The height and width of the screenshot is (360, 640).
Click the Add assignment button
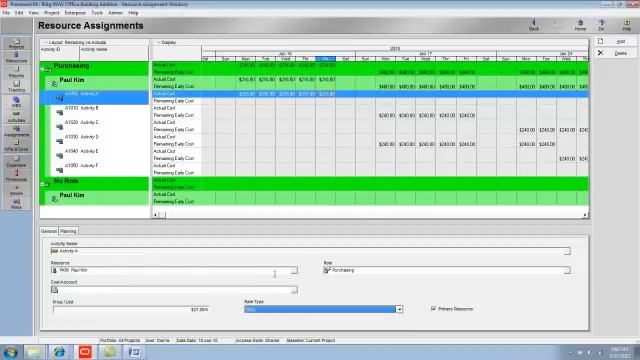click(x=615, y=41)
